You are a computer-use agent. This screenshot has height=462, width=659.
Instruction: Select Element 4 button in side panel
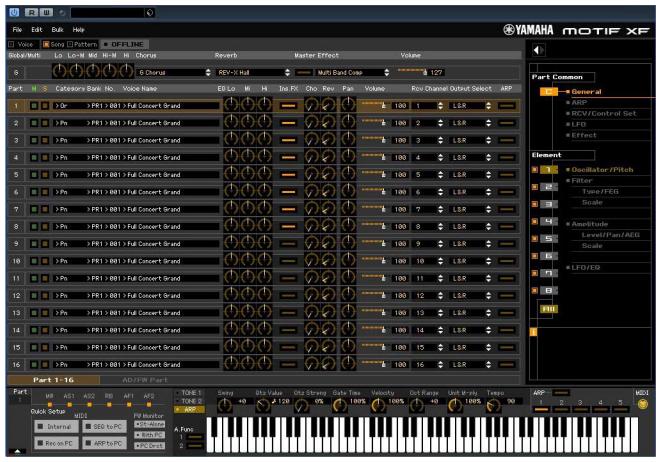tap(548, 221)
